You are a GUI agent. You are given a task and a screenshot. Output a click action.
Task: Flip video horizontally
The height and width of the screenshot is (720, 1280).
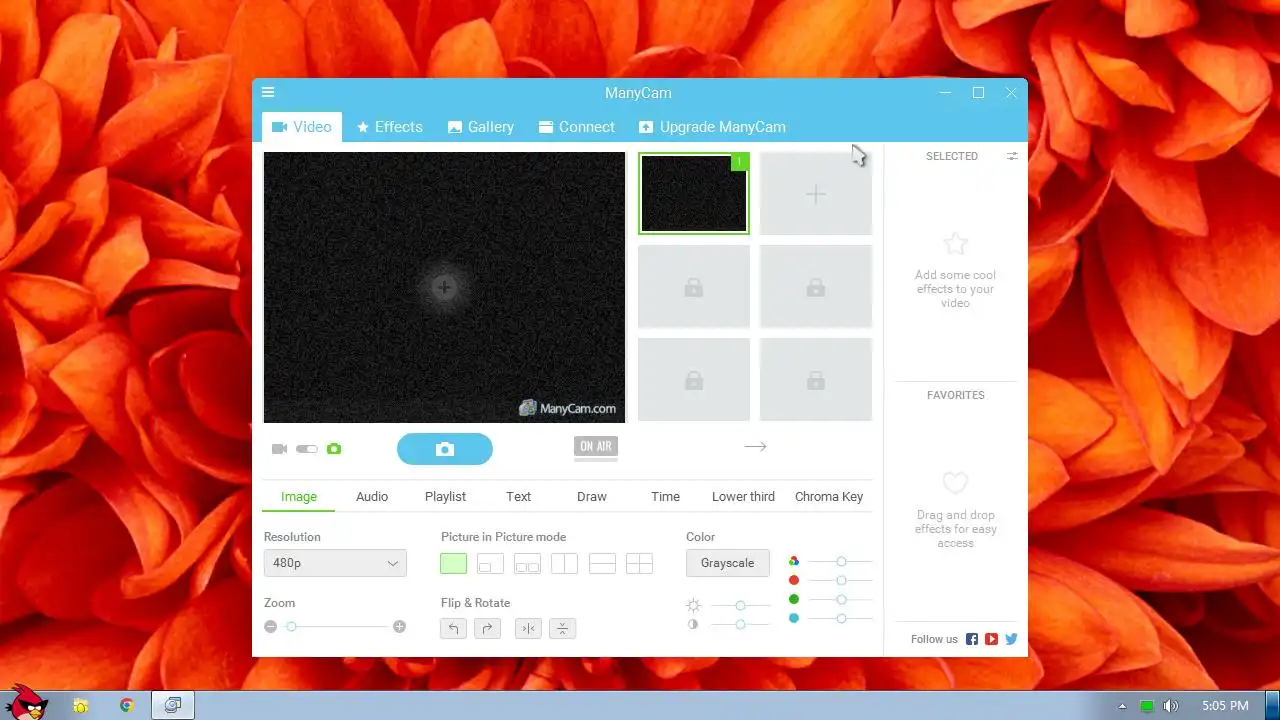(x=528, y=628)
